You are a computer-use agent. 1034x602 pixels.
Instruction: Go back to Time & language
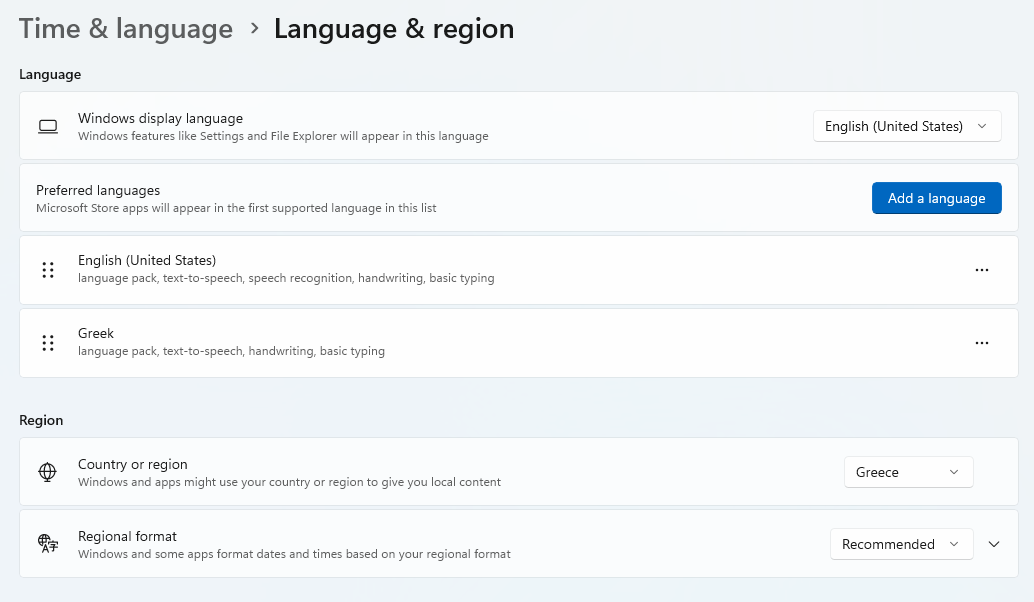pyautogui.click(x=126, y=29)
